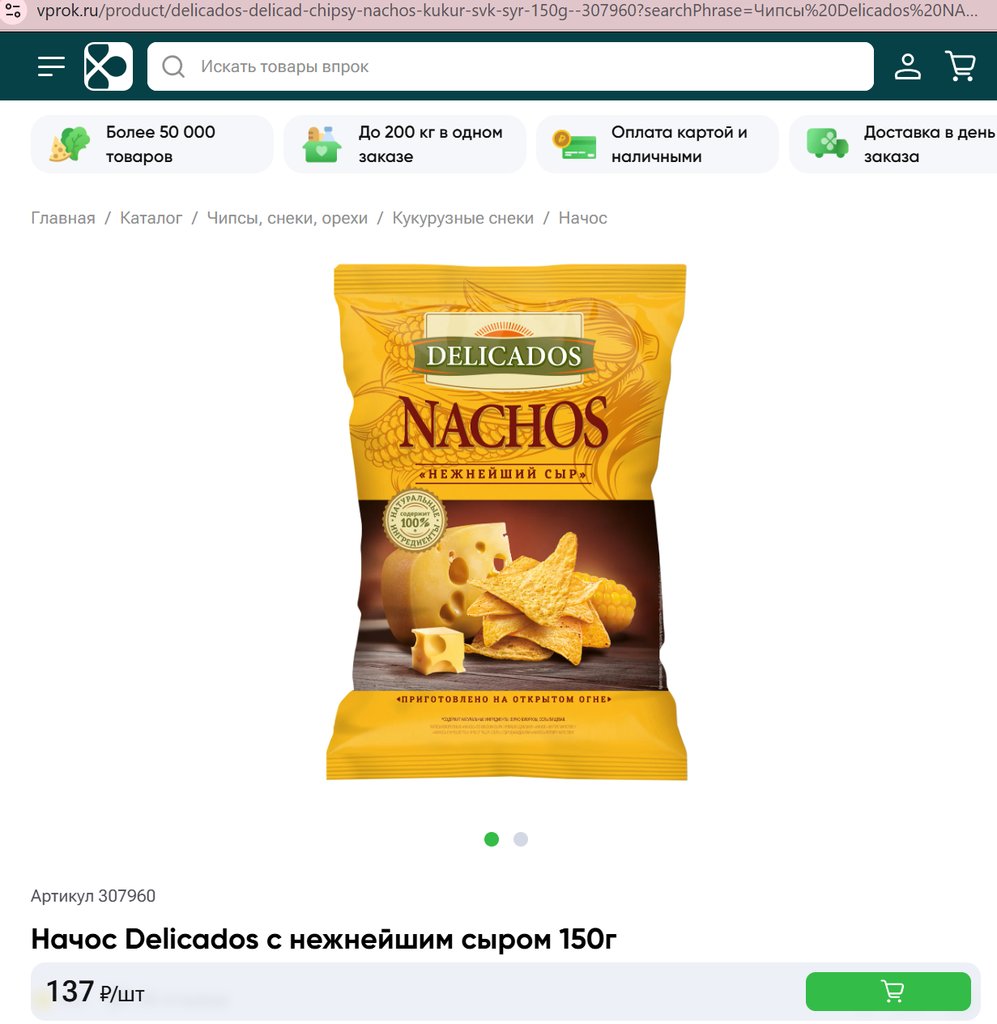
Task: Add nachos to cart with green button
Action: [888, 991]
